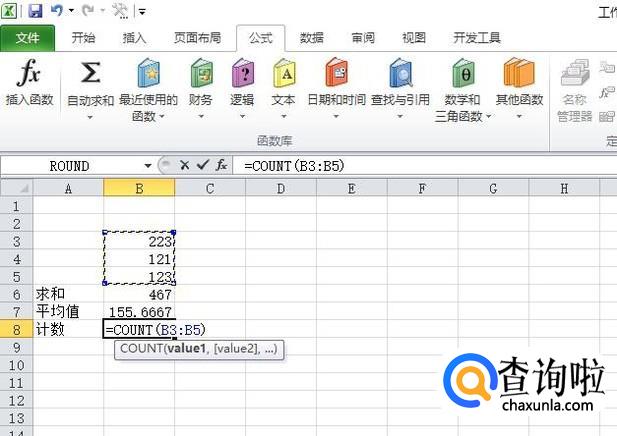The width and height of the screenshot is (617, 436).
Task: Click the Name Box showing ROUND
Action: (x=69, y=166)
